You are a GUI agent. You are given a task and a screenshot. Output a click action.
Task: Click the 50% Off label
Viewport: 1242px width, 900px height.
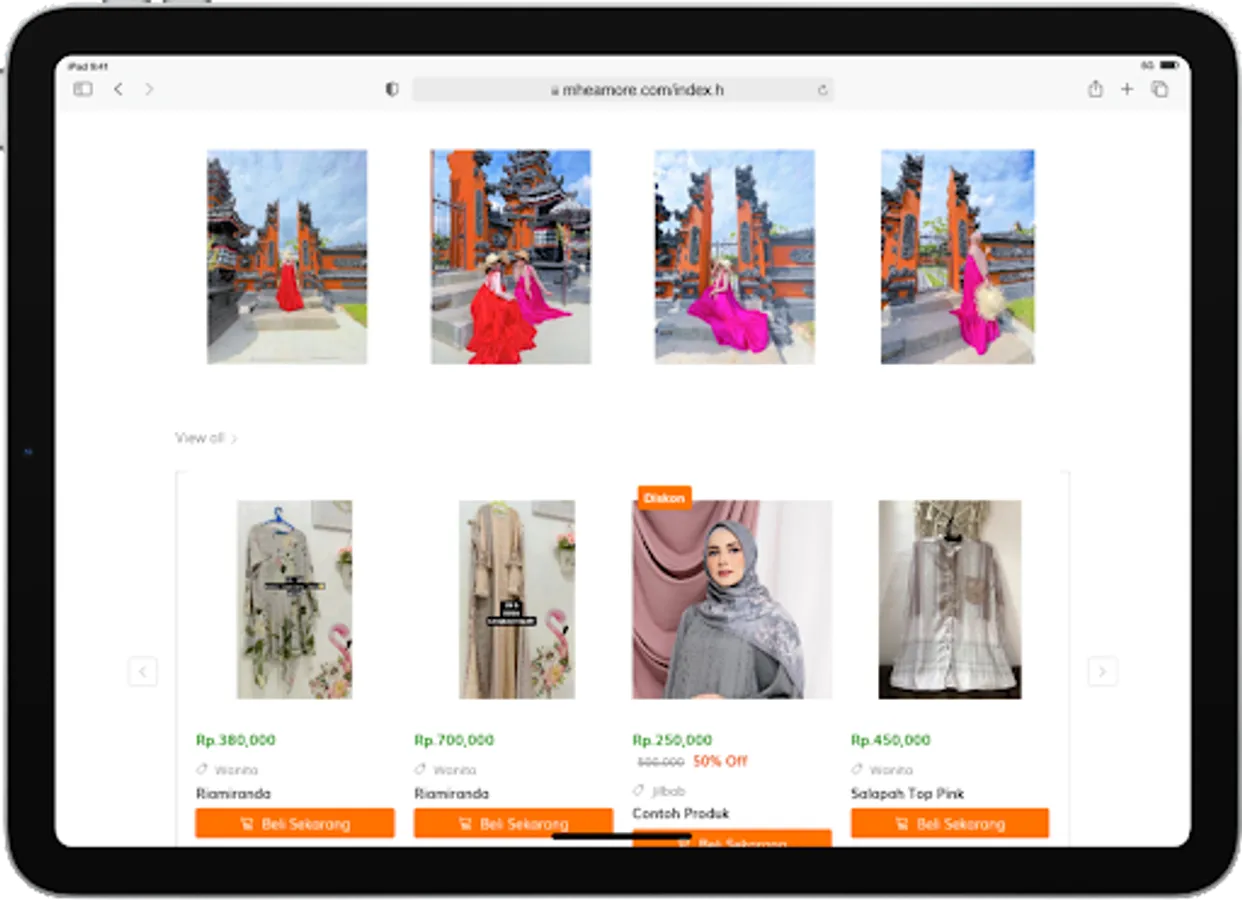(720, 761)
